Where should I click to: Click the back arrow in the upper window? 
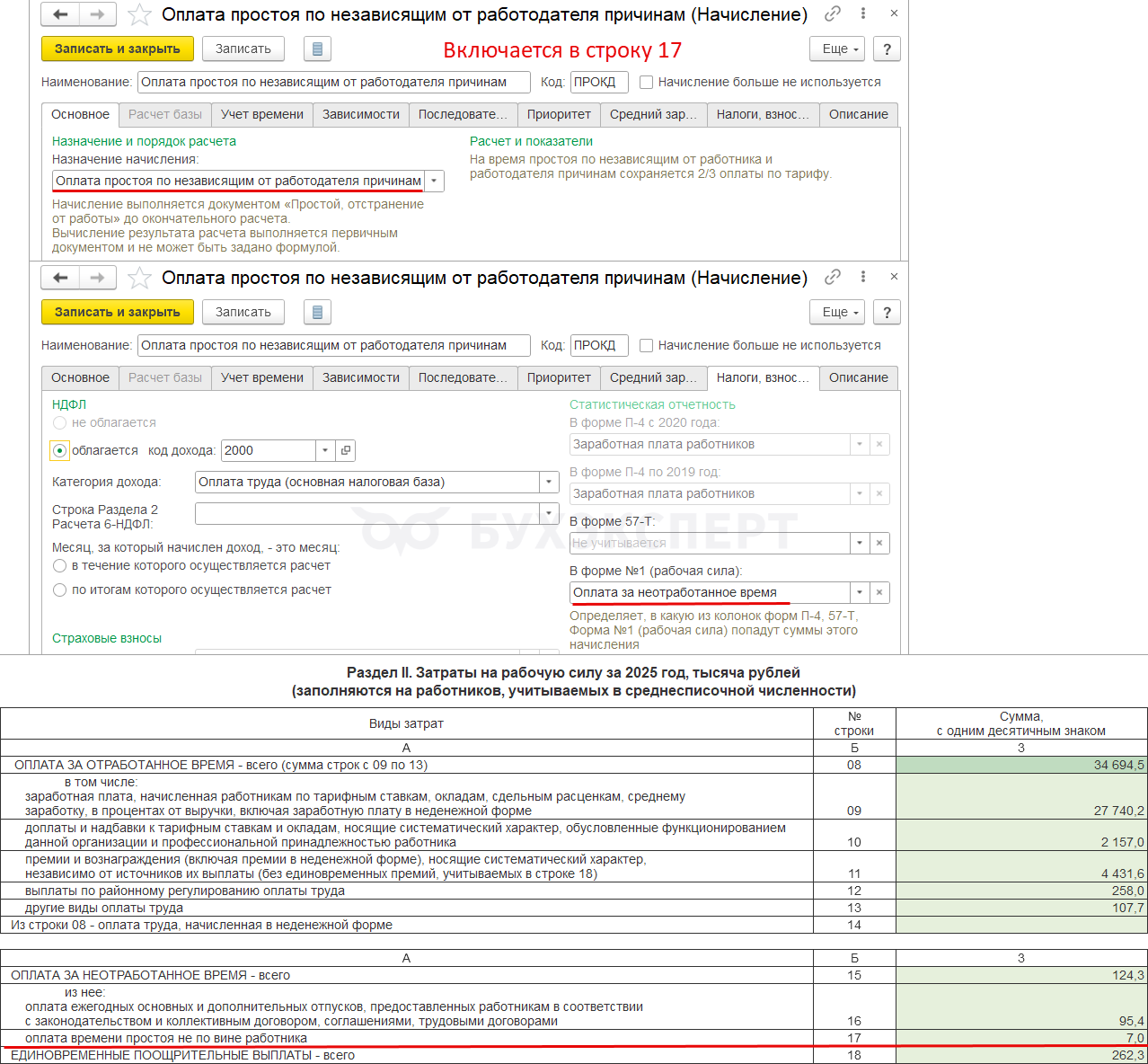tap(60, 14)
